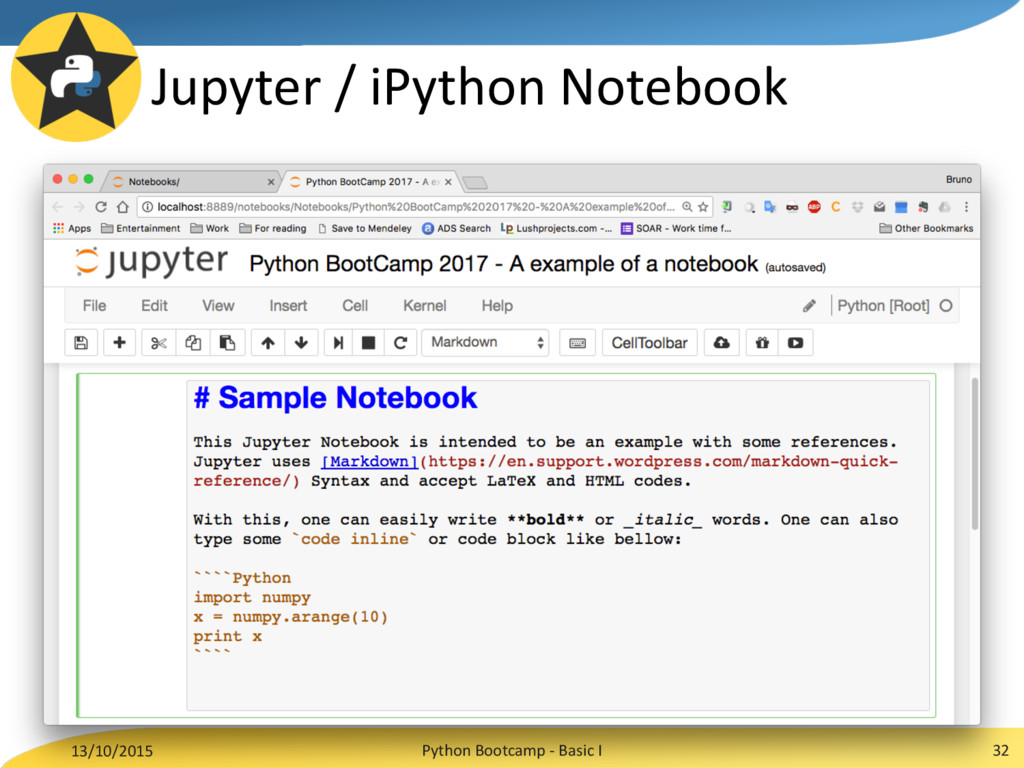Restart the kernel with circular arrow
Viewport: 1024px width, 768px height.
pyautogui.click(x=401, y=343)
